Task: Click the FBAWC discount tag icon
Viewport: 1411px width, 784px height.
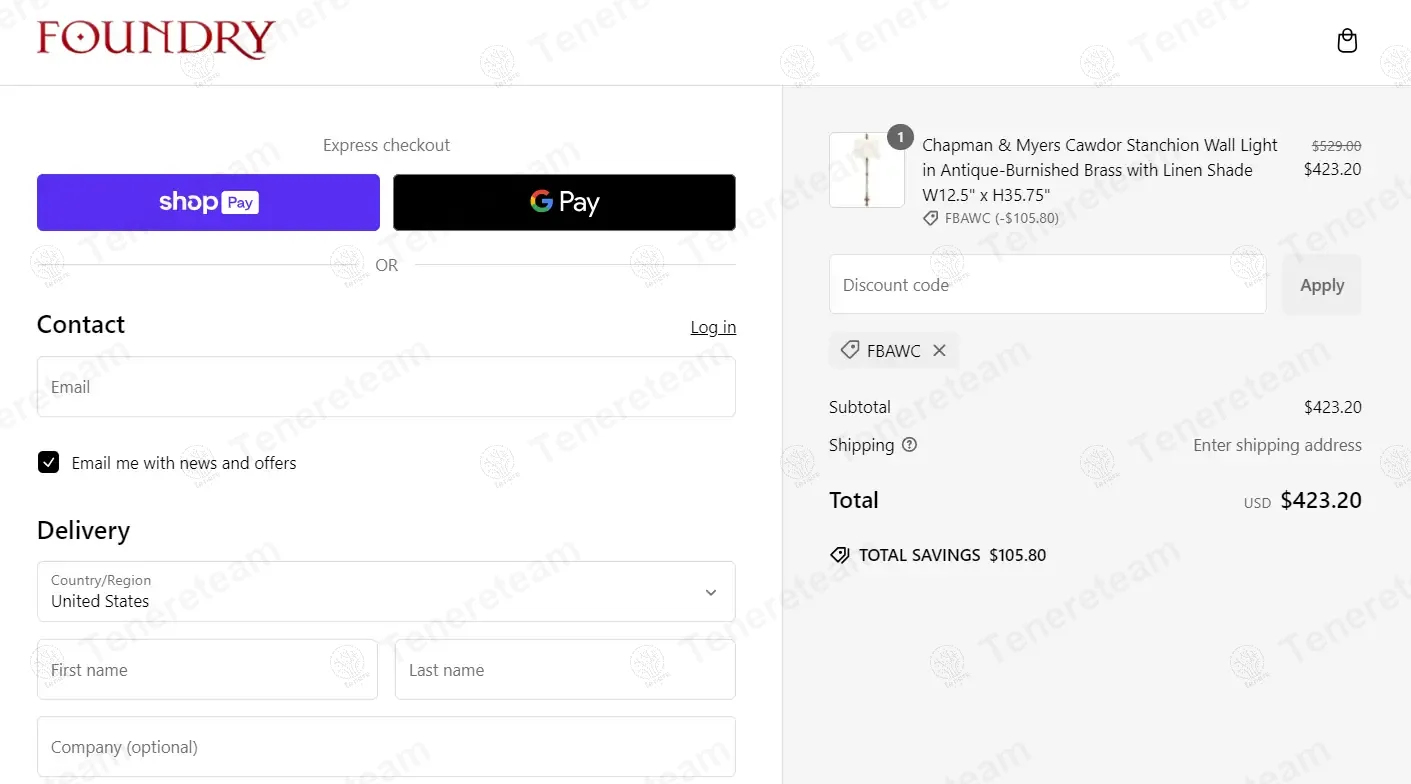Action: (850, 350)
